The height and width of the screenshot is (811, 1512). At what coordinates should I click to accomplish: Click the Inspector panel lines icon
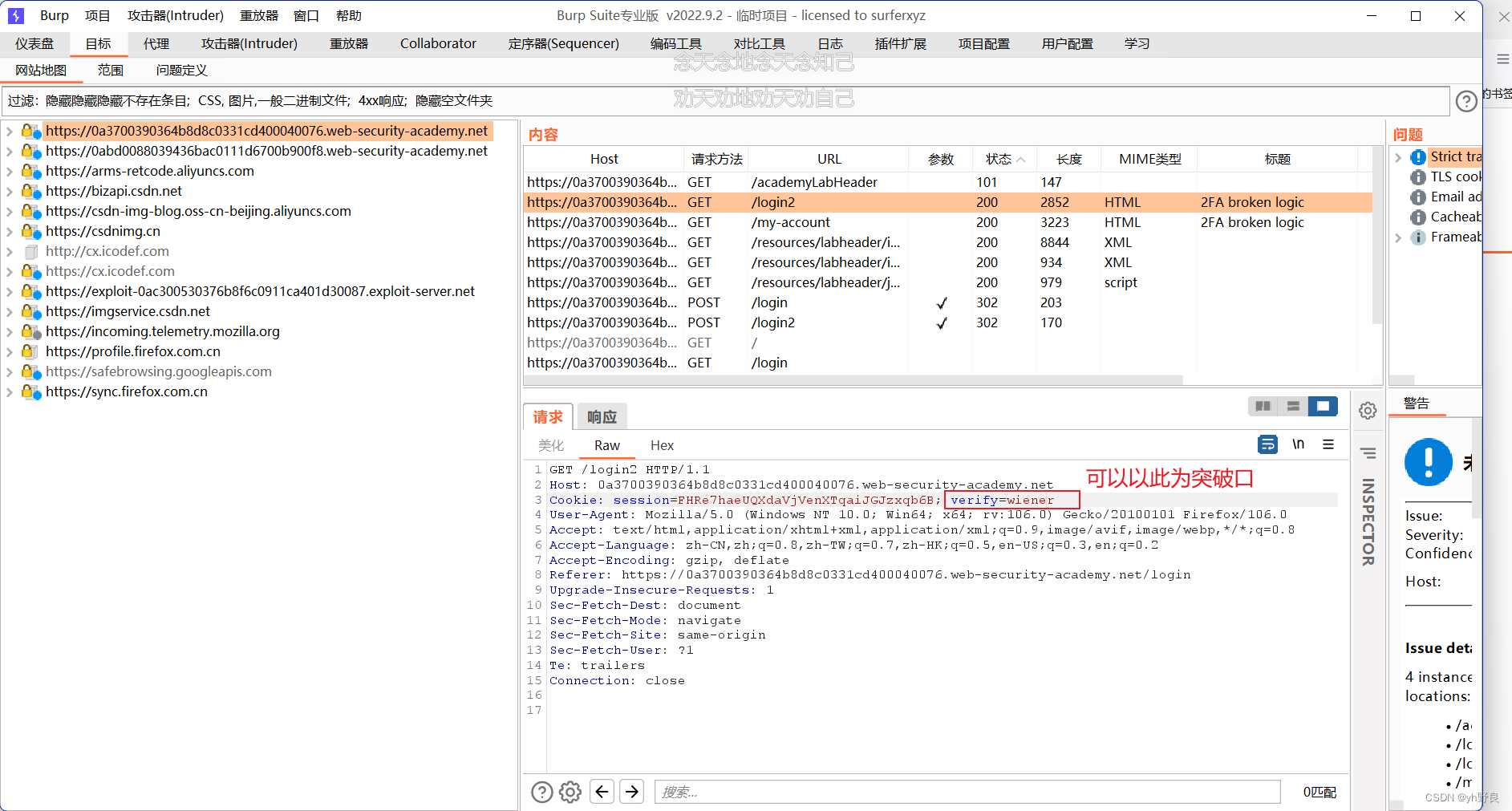pyautogui.click(x=1368, y=453)
